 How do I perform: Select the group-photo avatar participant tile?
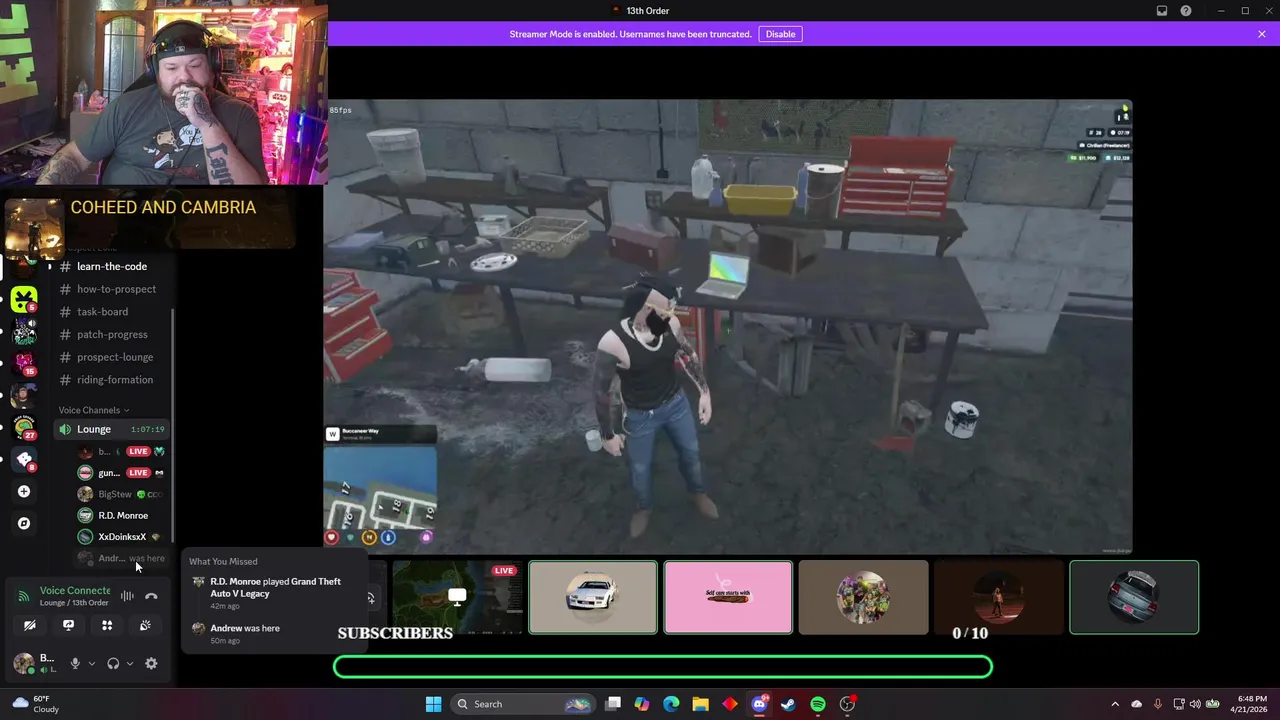(863, 597)
